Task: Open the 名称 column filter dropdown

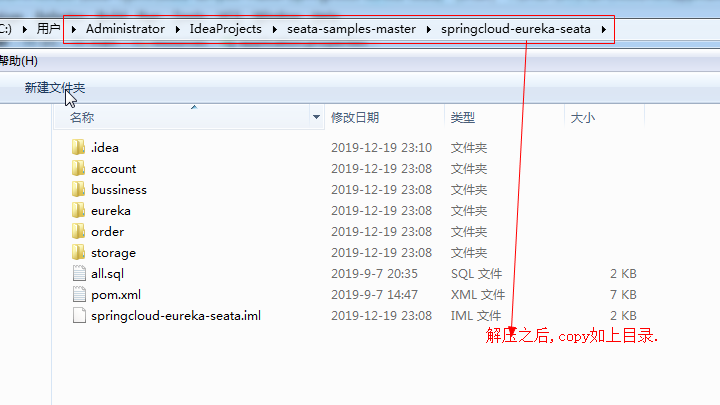Action: [x=316, y=118]
